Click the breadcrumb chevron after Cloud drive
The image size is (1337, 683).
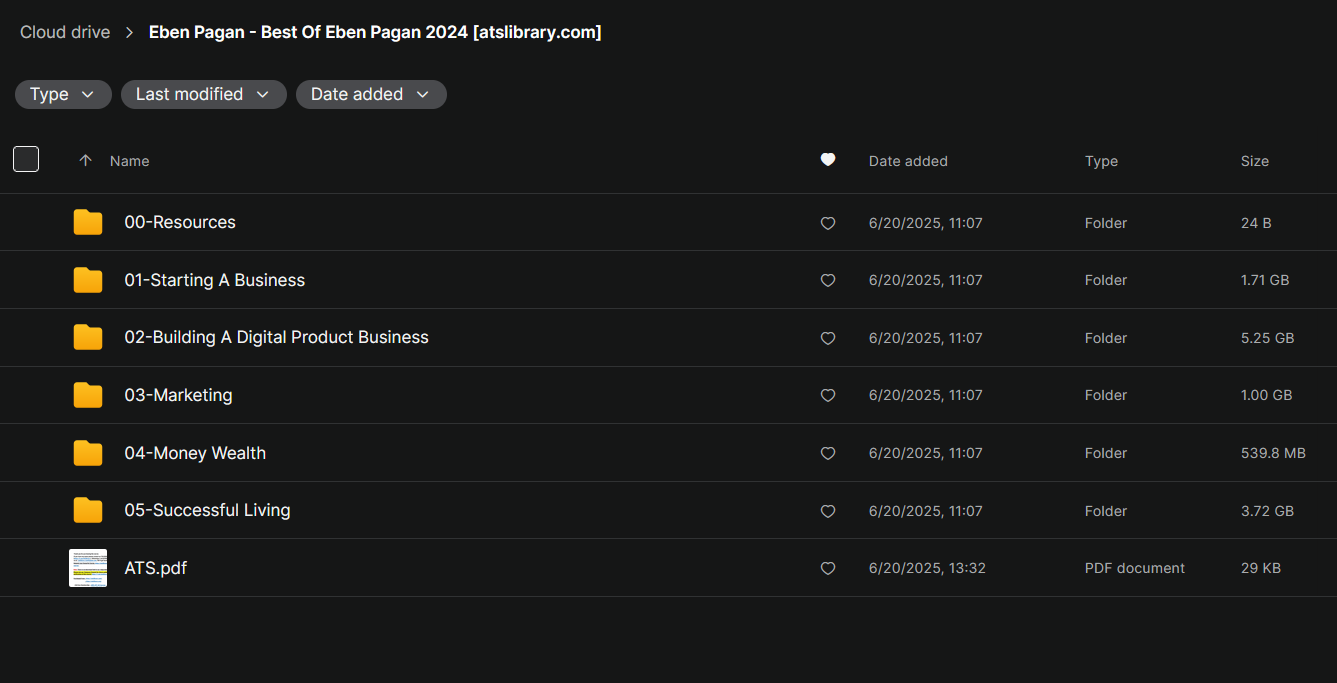tap(130, 32)
